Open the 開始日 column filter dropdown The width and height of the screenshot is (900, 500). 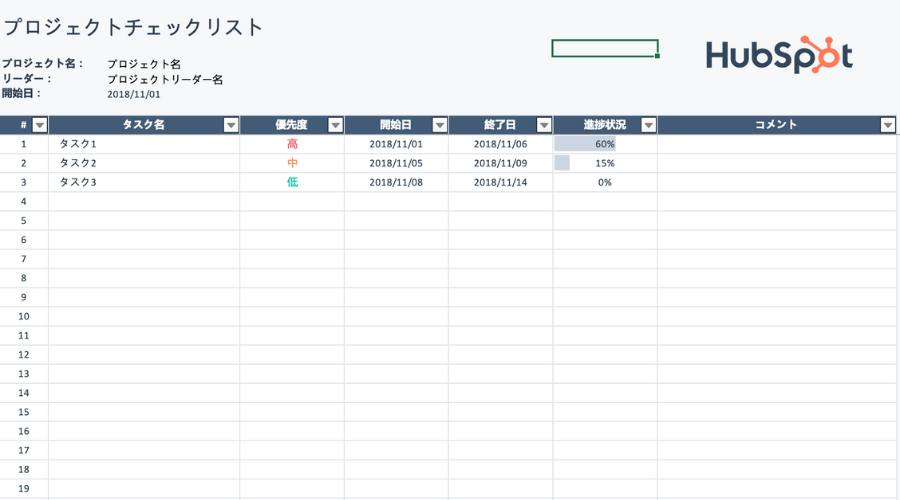click(439, 125)
